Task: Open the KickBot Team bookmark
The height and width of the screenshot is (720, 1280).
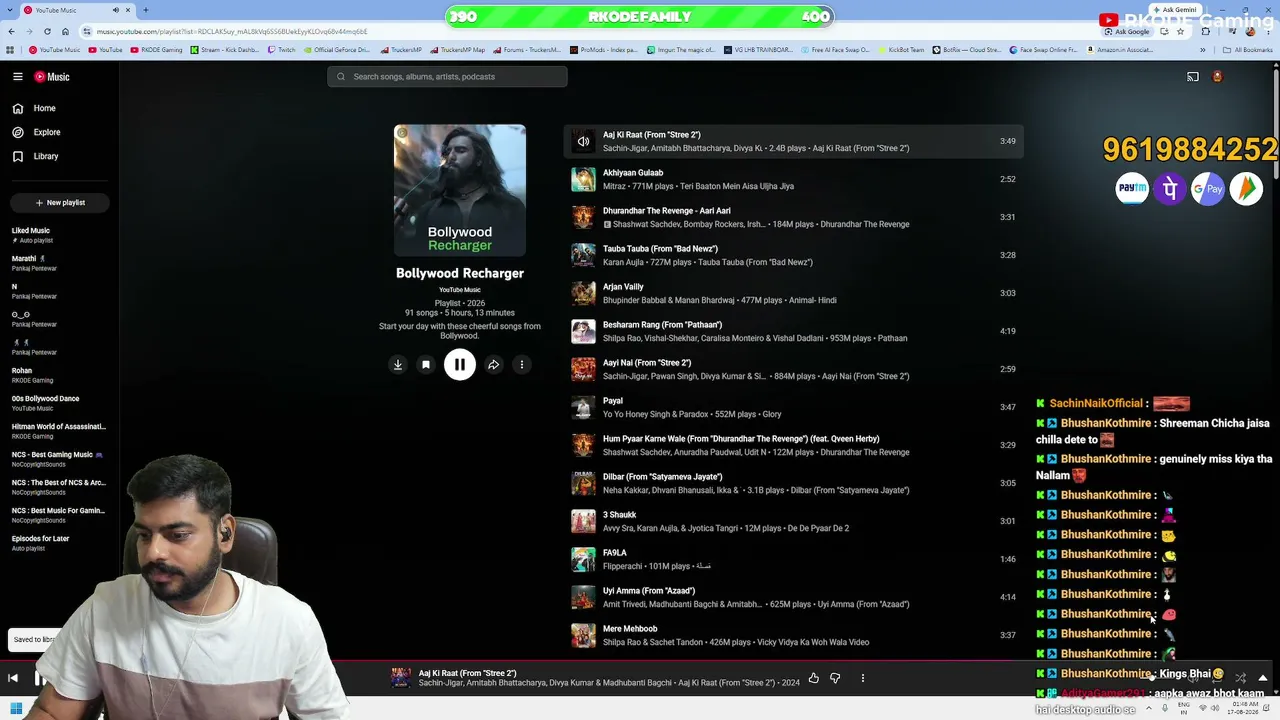Action: click(900, 50)
